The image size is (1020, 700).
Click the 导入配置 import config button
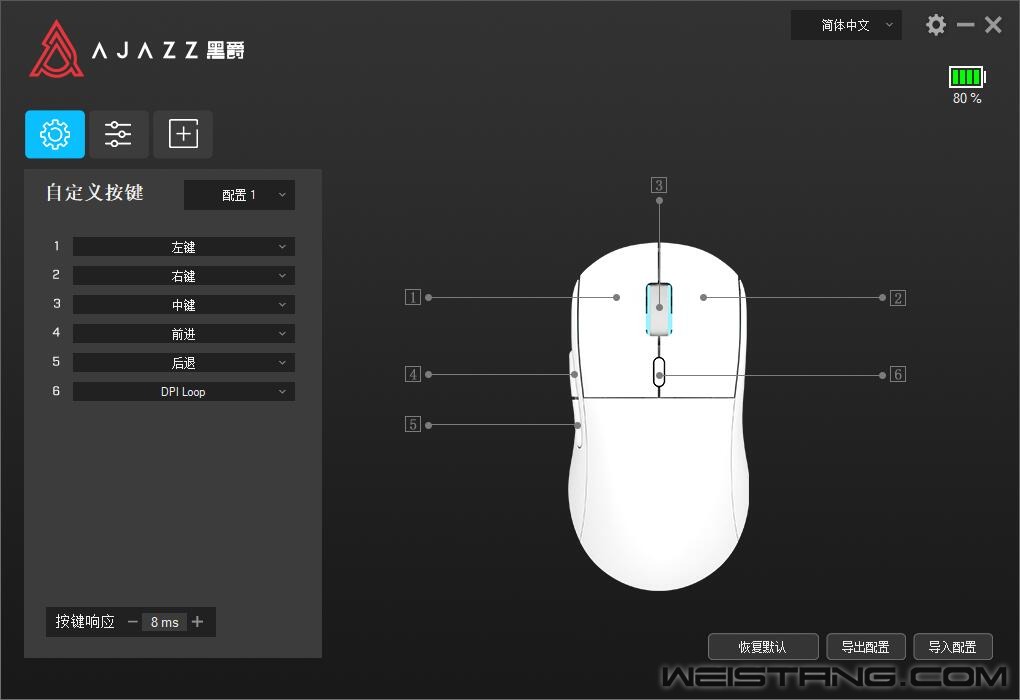(x=953, y=647)
